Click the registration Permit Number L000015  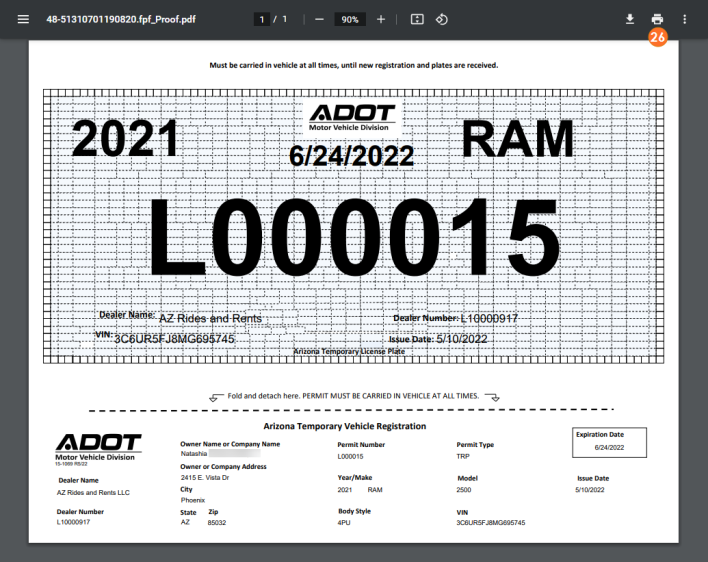(x=350, y=456)
